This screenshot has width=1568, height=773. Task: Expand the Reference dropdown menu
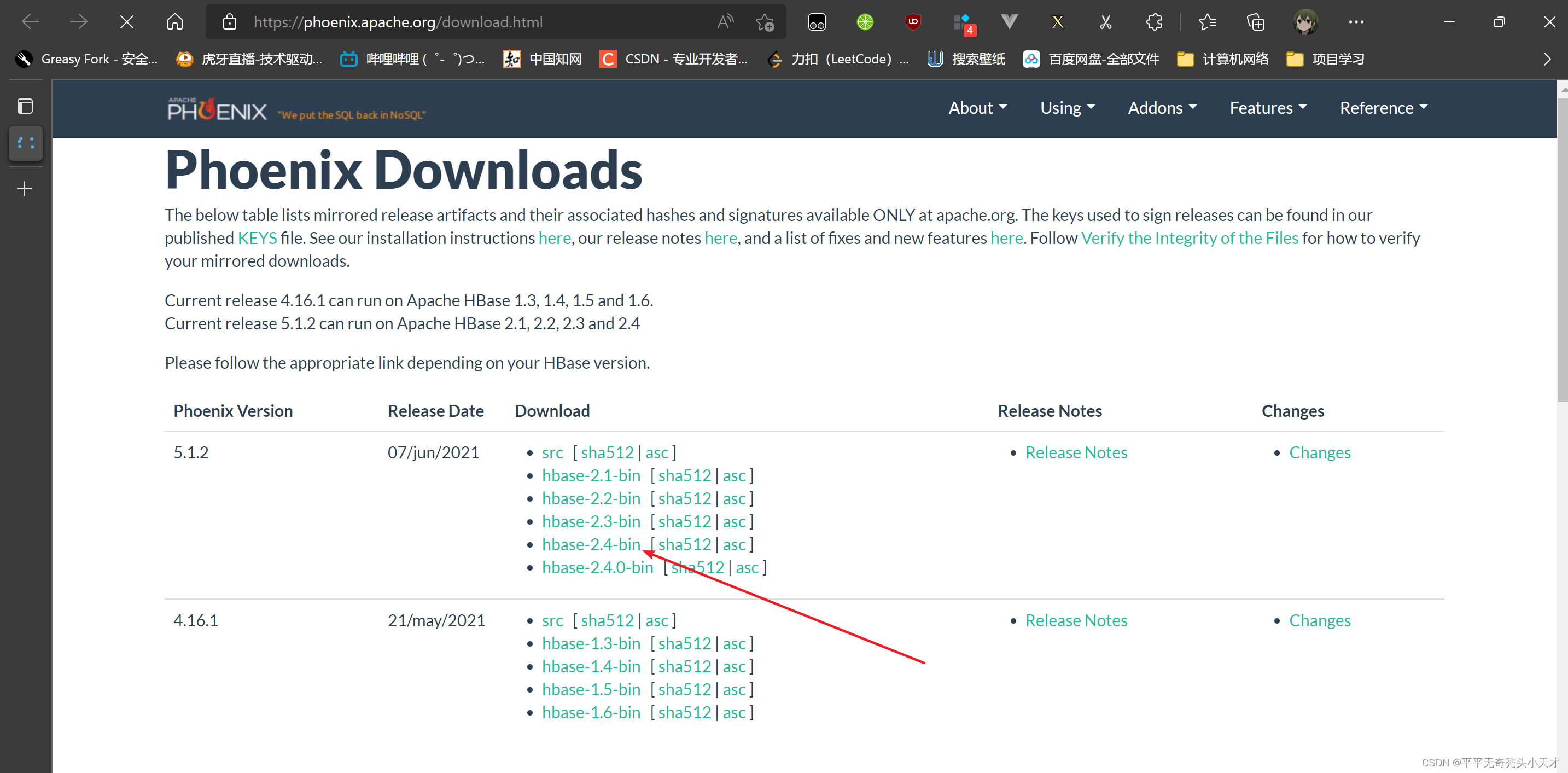click(1383, 108)
